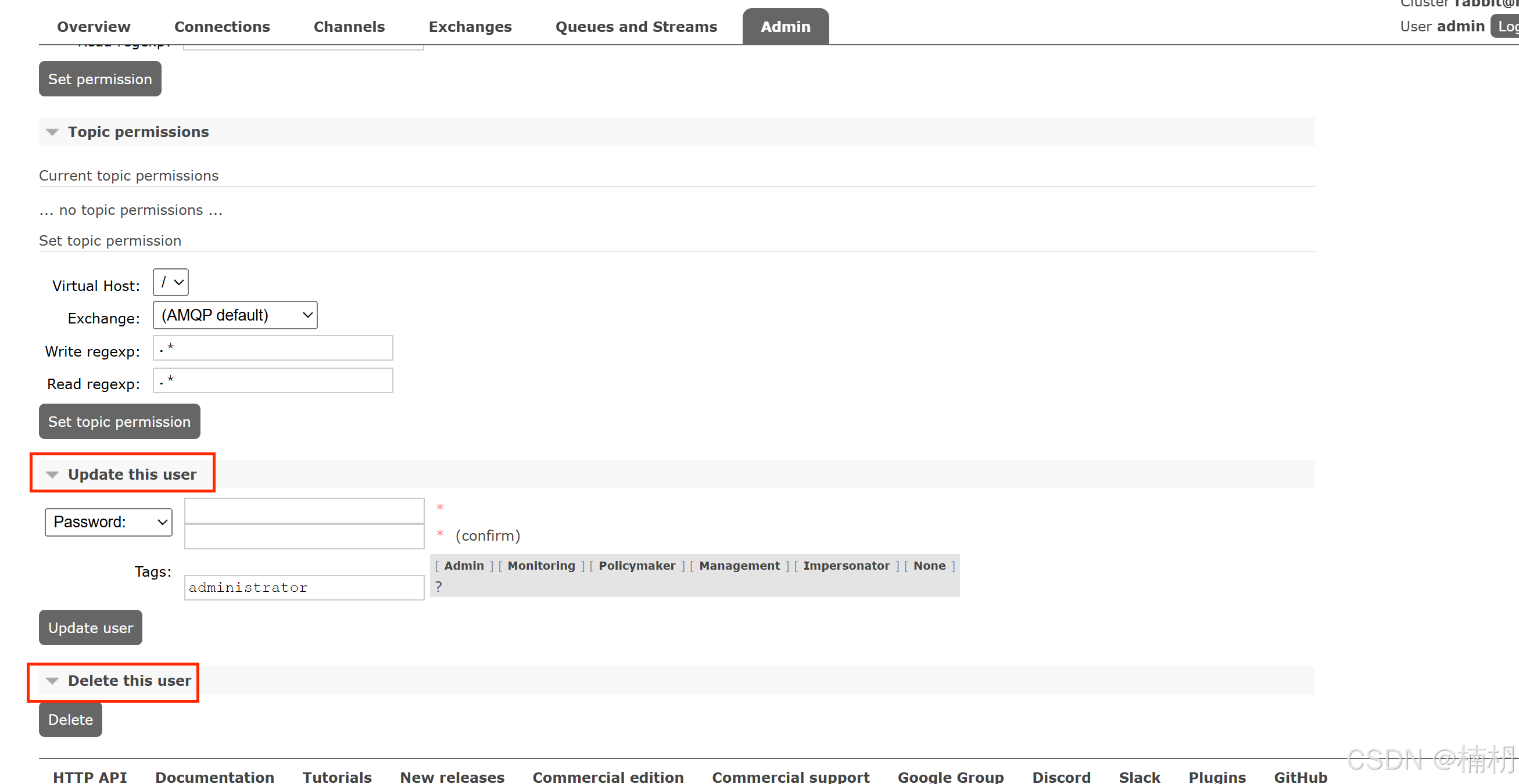
Task: Open the Password type dropdown
Action: tap(109, 522)
